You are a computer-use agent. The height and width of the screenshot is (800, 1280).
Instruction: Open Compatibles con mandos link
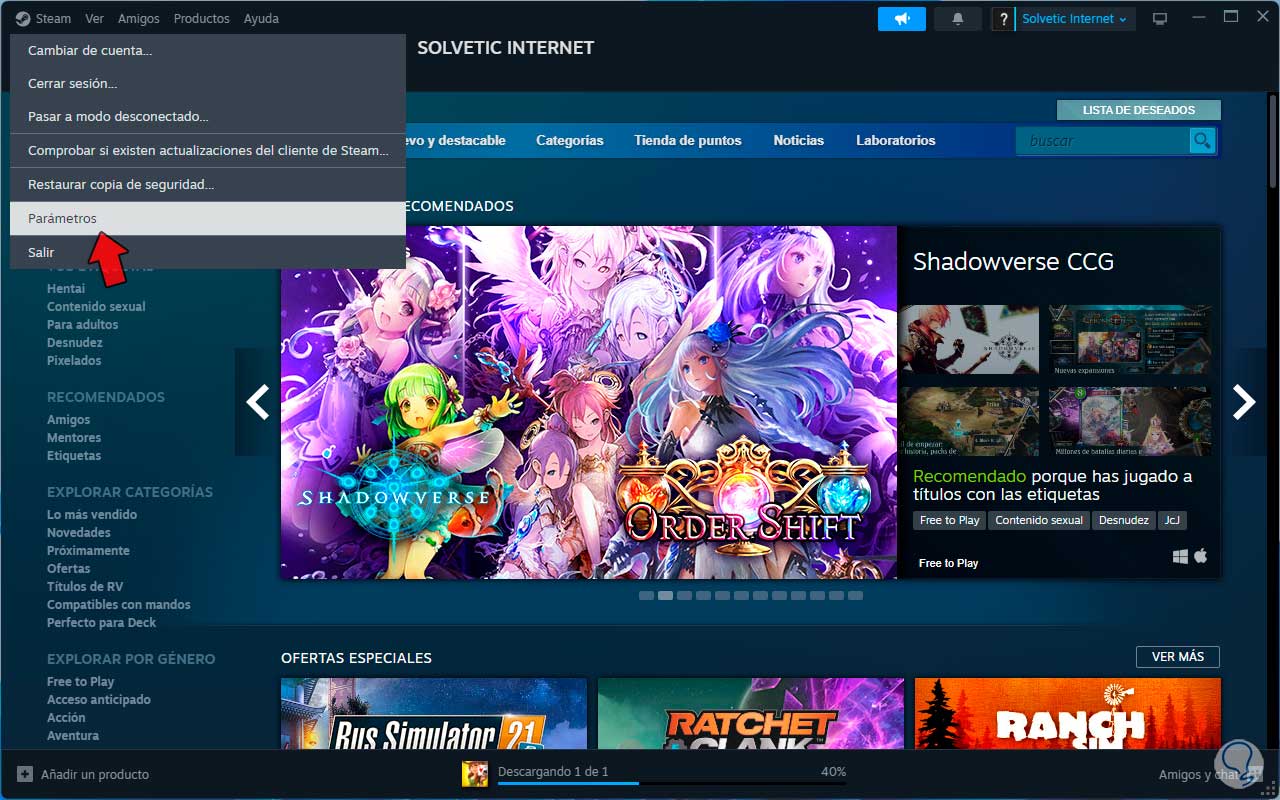pos(119,605)
